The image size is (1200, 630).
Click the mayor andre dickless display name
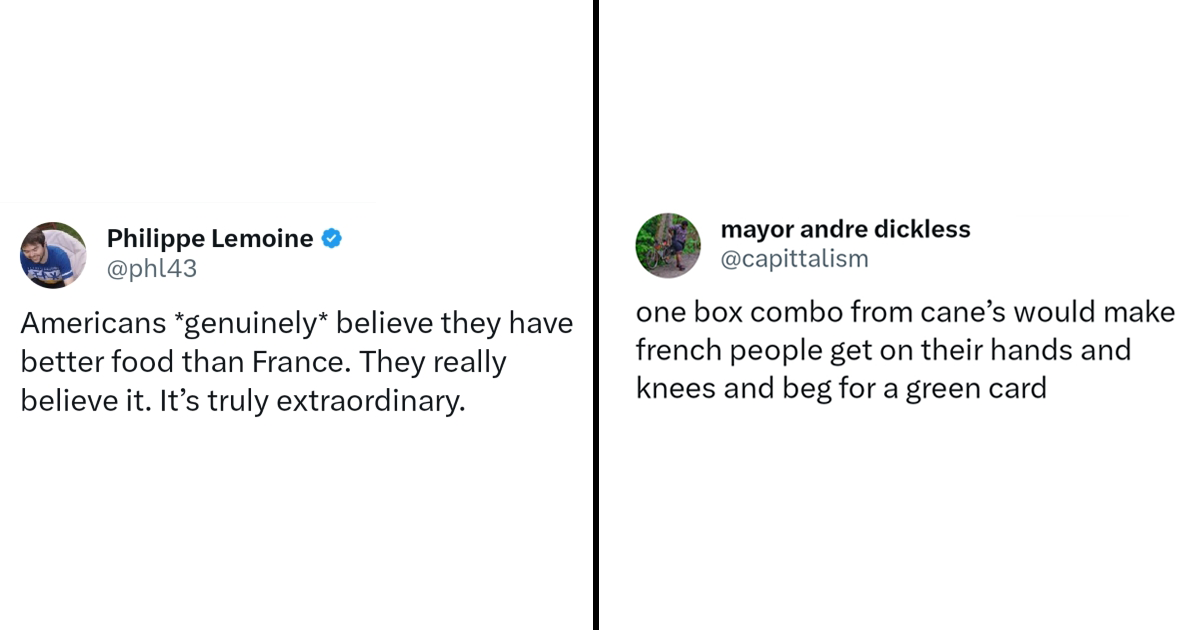pos(845,229)
